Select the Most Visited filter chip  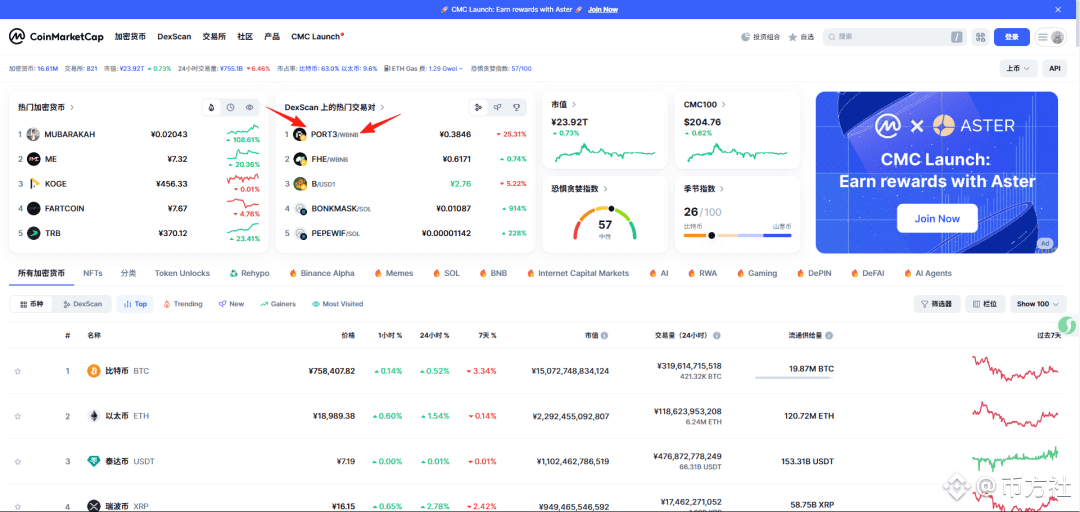click(x=338, y=304)
